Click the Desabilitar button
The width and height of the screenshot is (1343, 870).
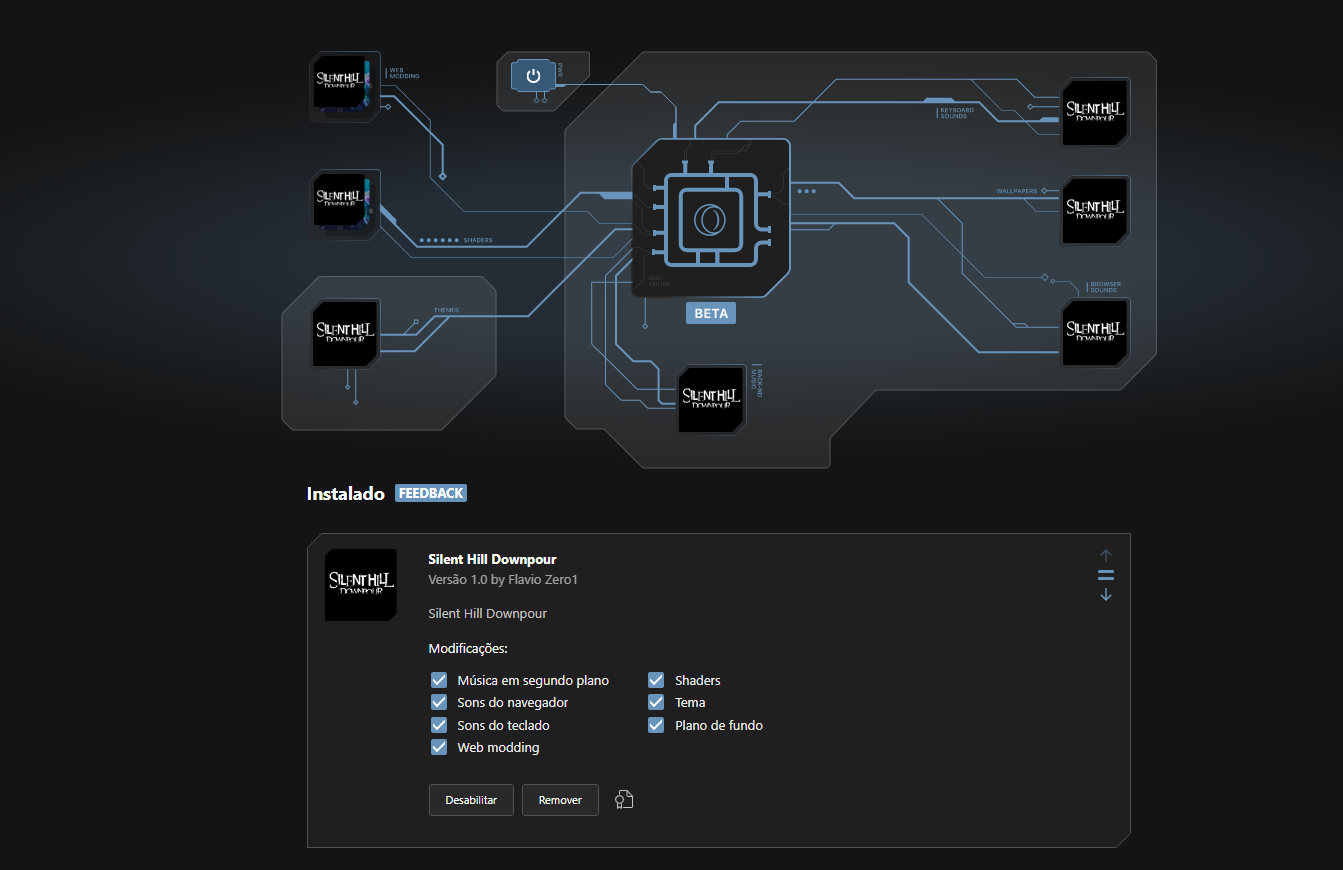click(x=471, y=800)
